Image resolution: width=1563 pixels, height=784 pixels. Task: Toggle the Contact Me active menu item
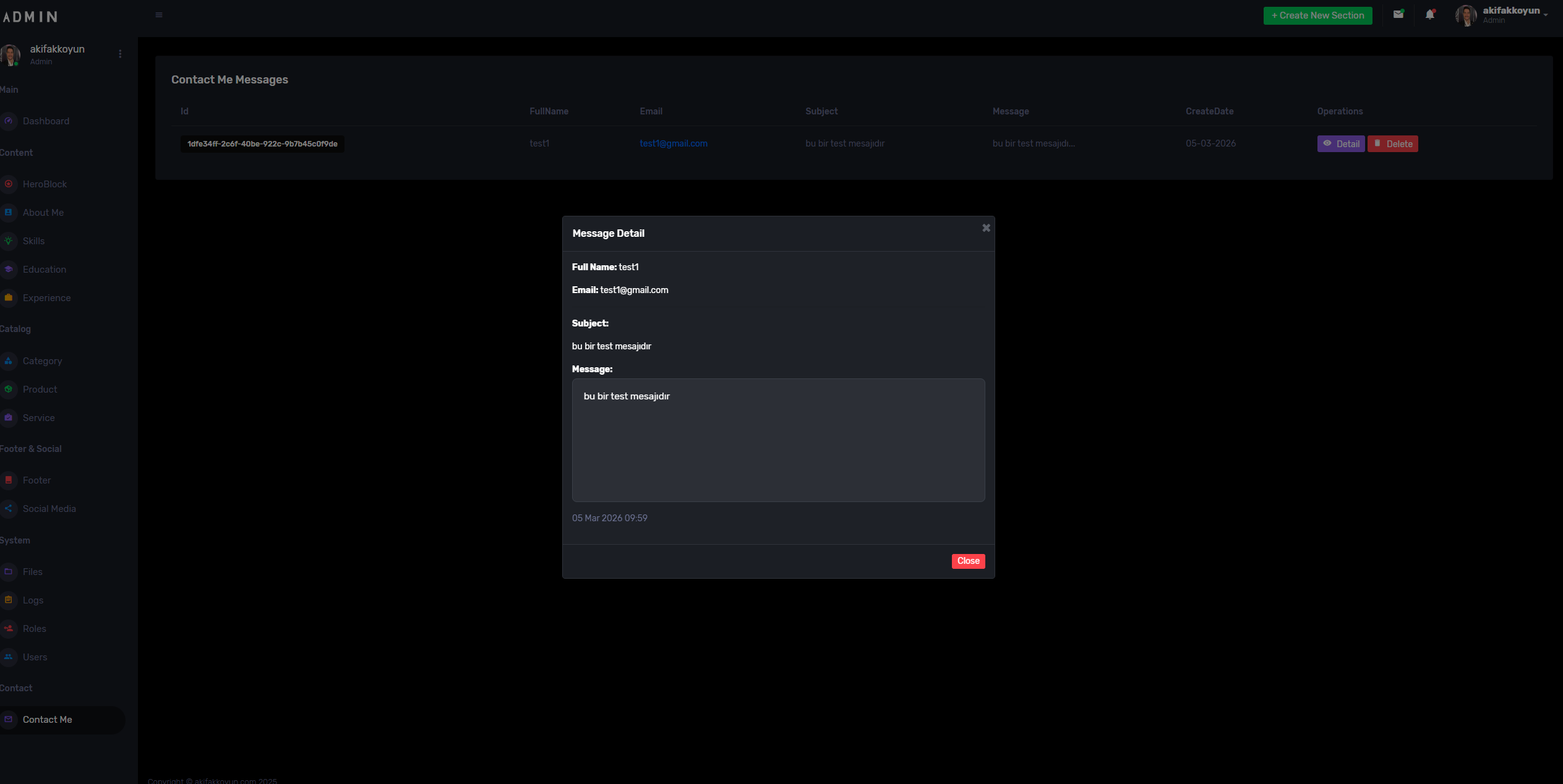47,719
